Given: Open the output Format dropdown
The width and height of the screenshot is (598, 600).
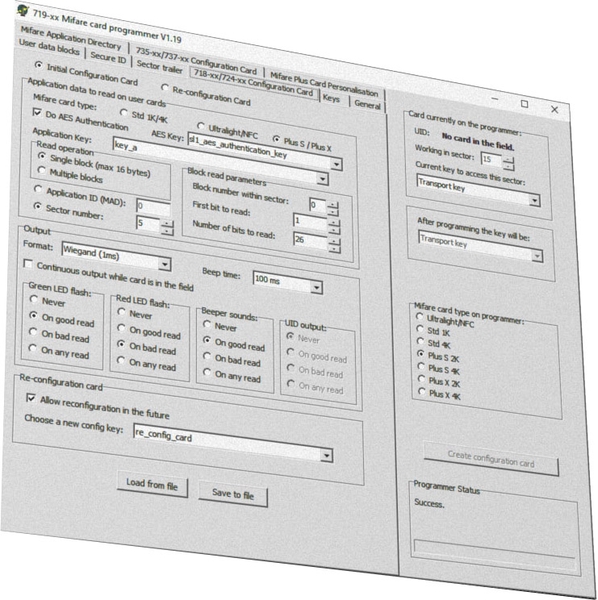Looking at the screenshot, I should point(165,264).
